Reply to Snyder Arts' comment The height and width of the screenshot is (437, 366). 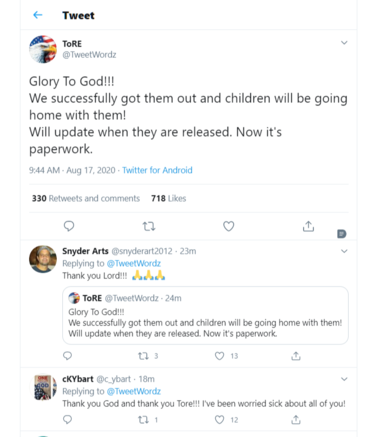pyautogui.click(x=67, y=356)
